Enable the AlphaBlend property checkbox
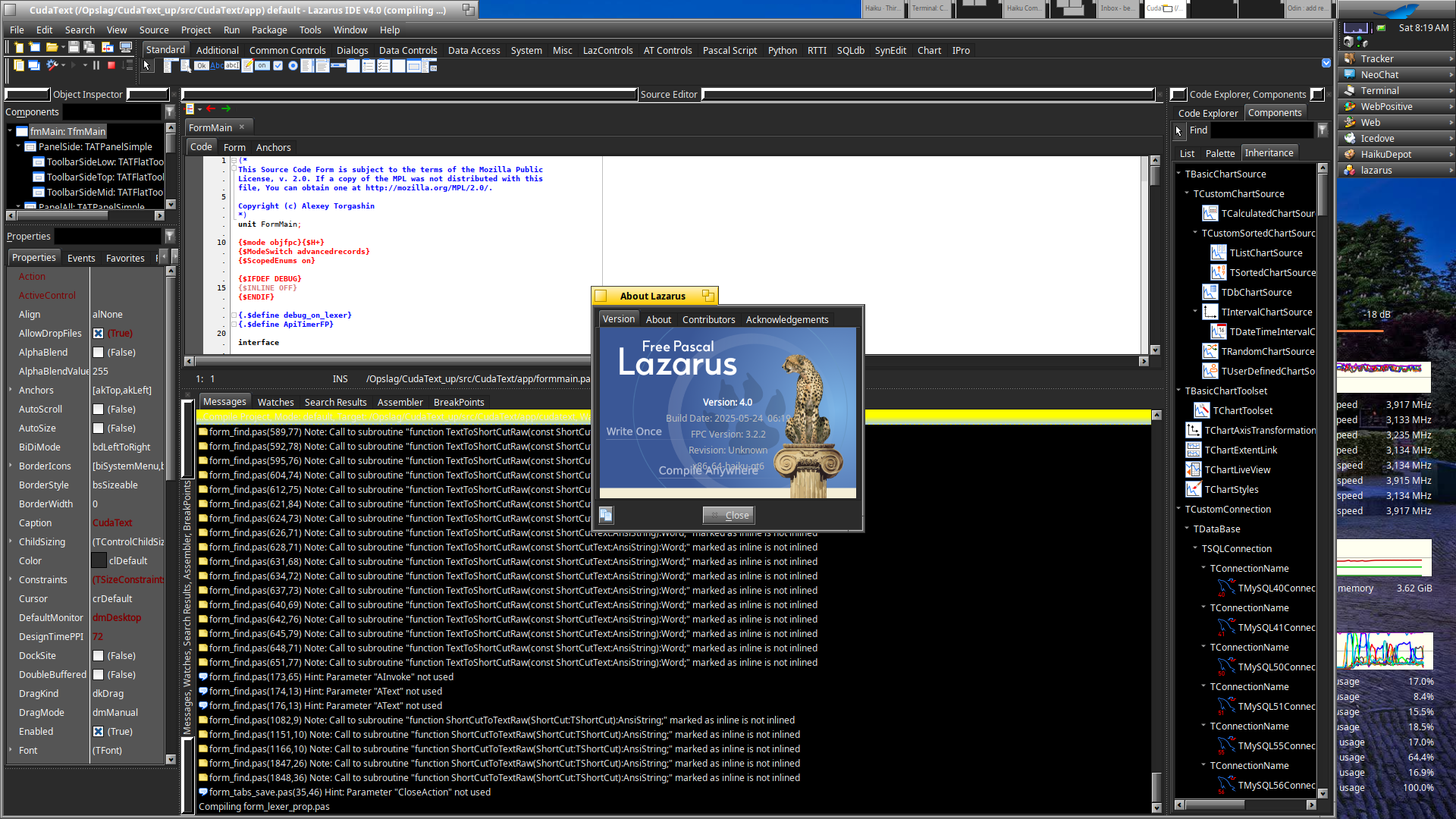The width and height of the screenshot is (1456, 819). [98, 353]
